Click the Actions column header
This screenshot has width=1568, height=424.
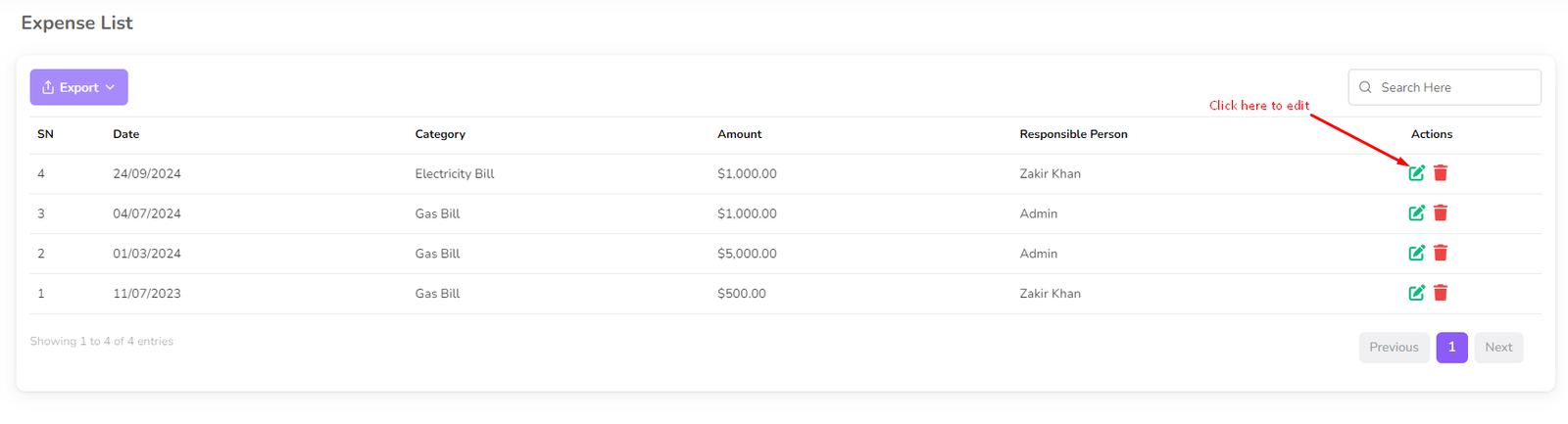tap(1431, 134)
